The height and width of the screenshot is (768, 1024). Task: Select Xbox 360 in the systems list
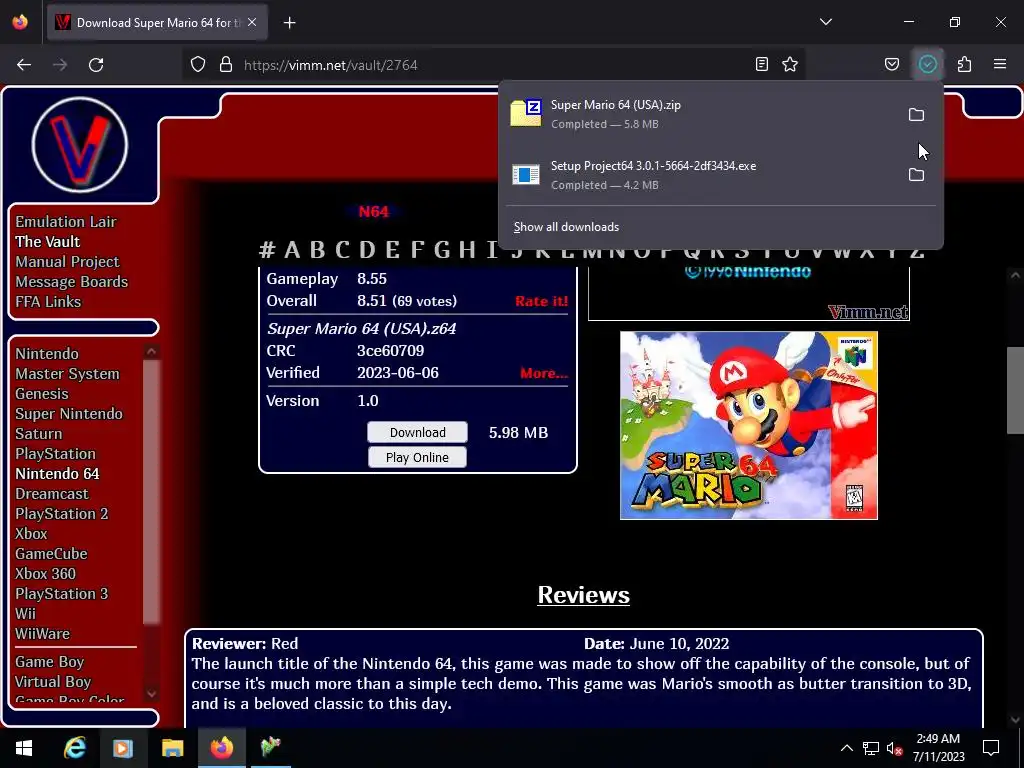click(46, 574)
